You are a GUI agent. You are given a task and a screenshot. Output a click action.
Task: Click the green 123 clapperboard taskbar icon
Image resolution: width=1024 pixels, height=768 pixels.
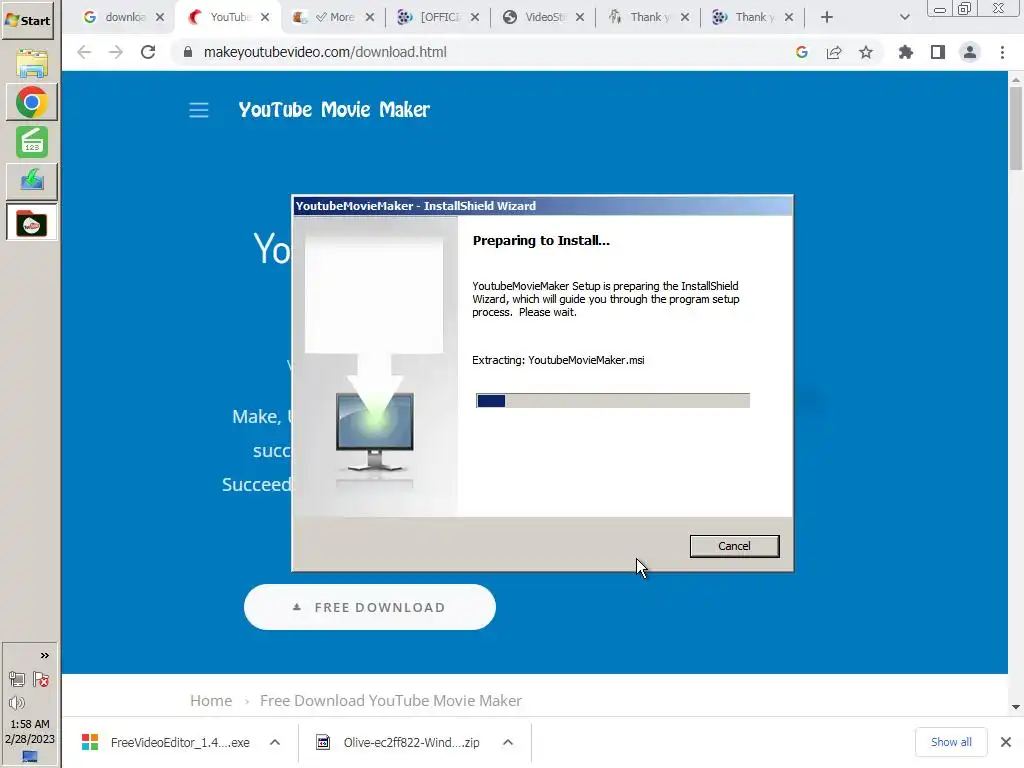click(x=31, y=142)
